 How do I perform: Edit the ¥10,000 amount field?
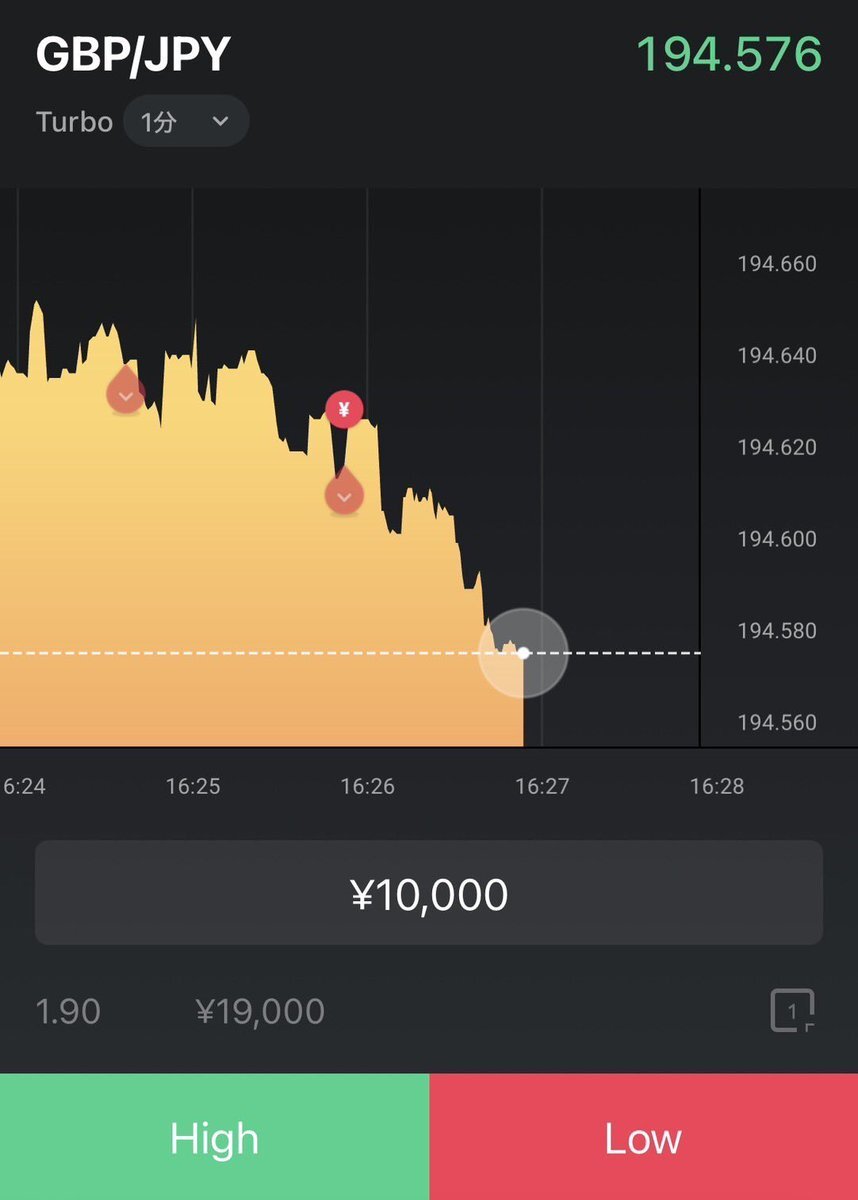pos(429,893)
